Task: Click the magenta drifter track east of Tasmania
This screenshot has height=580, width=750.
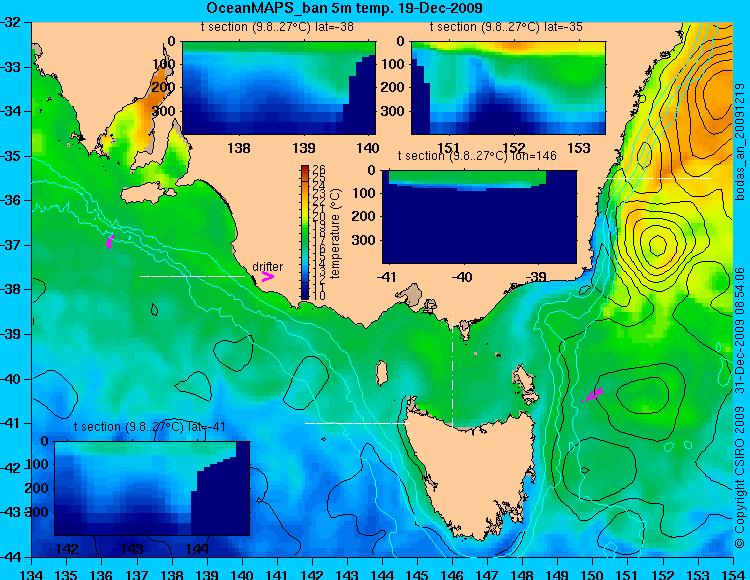Action: pyautogui.click(x=593, y=395)
